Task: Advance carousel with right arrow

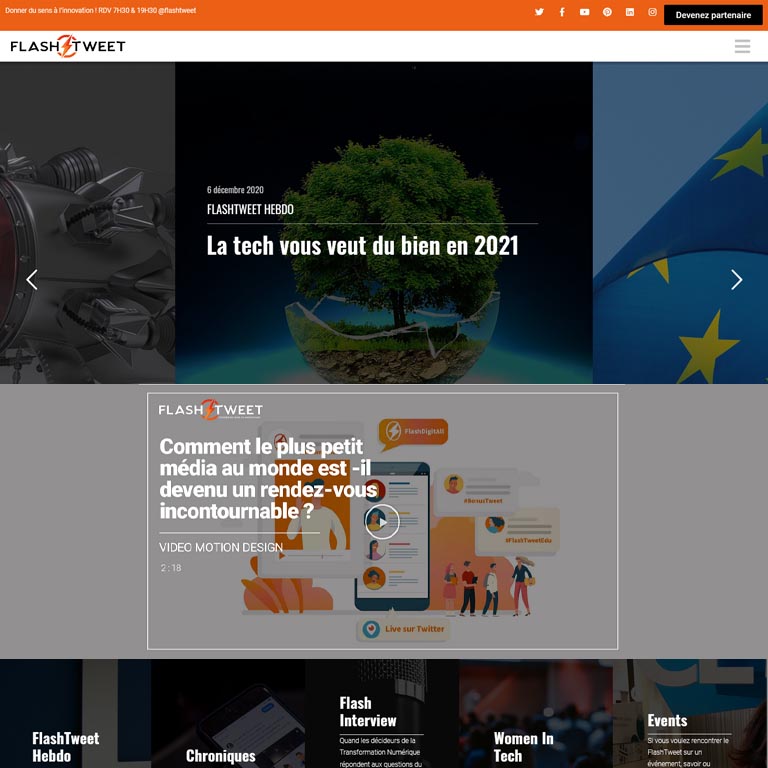Action: (736, 280)
